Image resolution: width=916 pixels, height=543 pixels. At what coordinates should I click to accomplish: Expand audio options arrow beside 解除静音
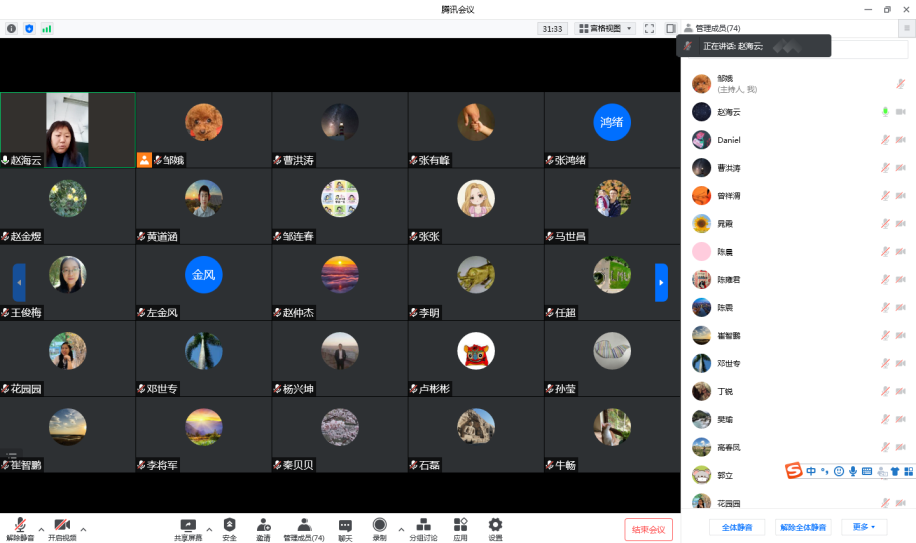41,528
